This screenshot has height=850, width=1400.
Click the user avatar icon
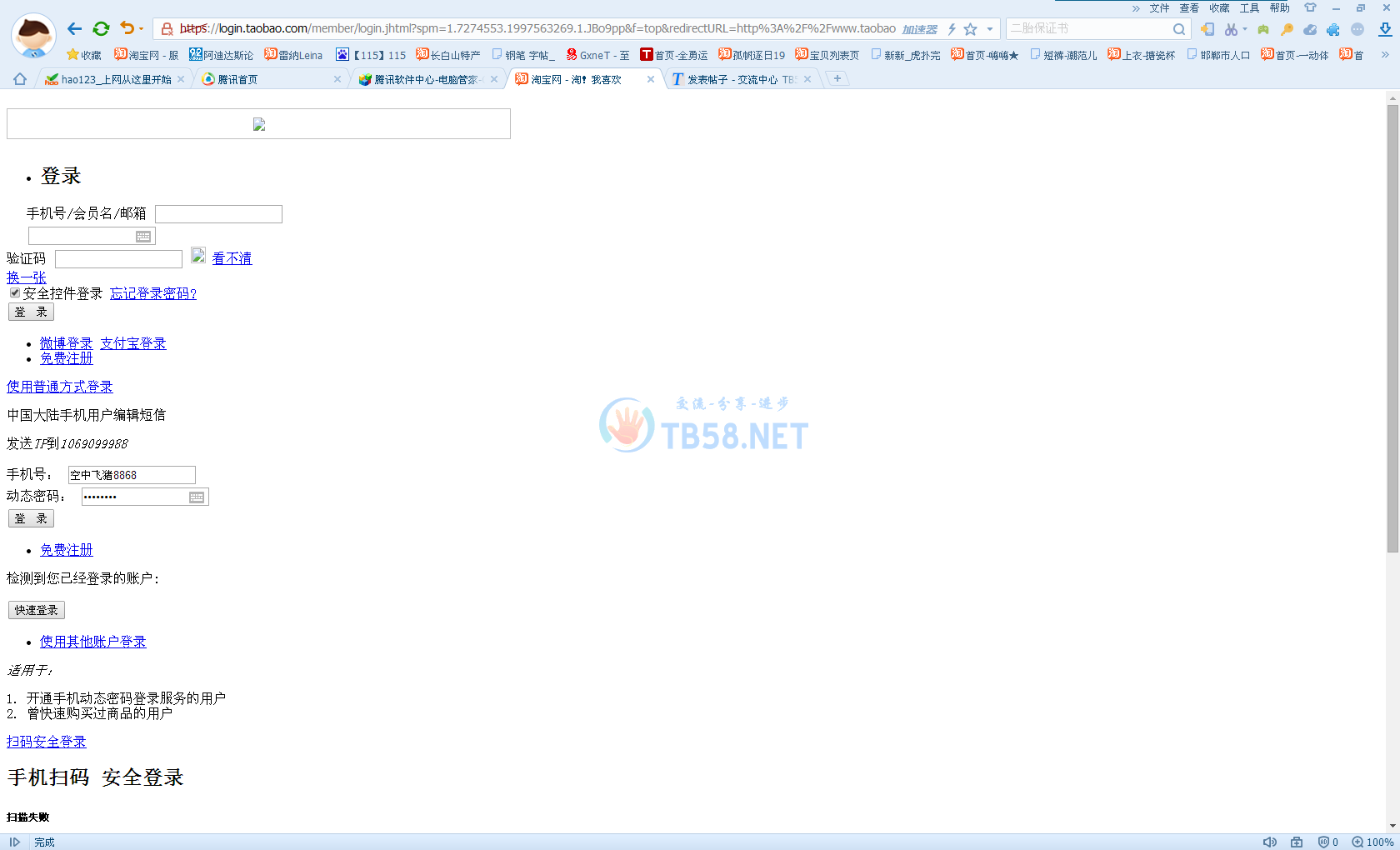33,35
